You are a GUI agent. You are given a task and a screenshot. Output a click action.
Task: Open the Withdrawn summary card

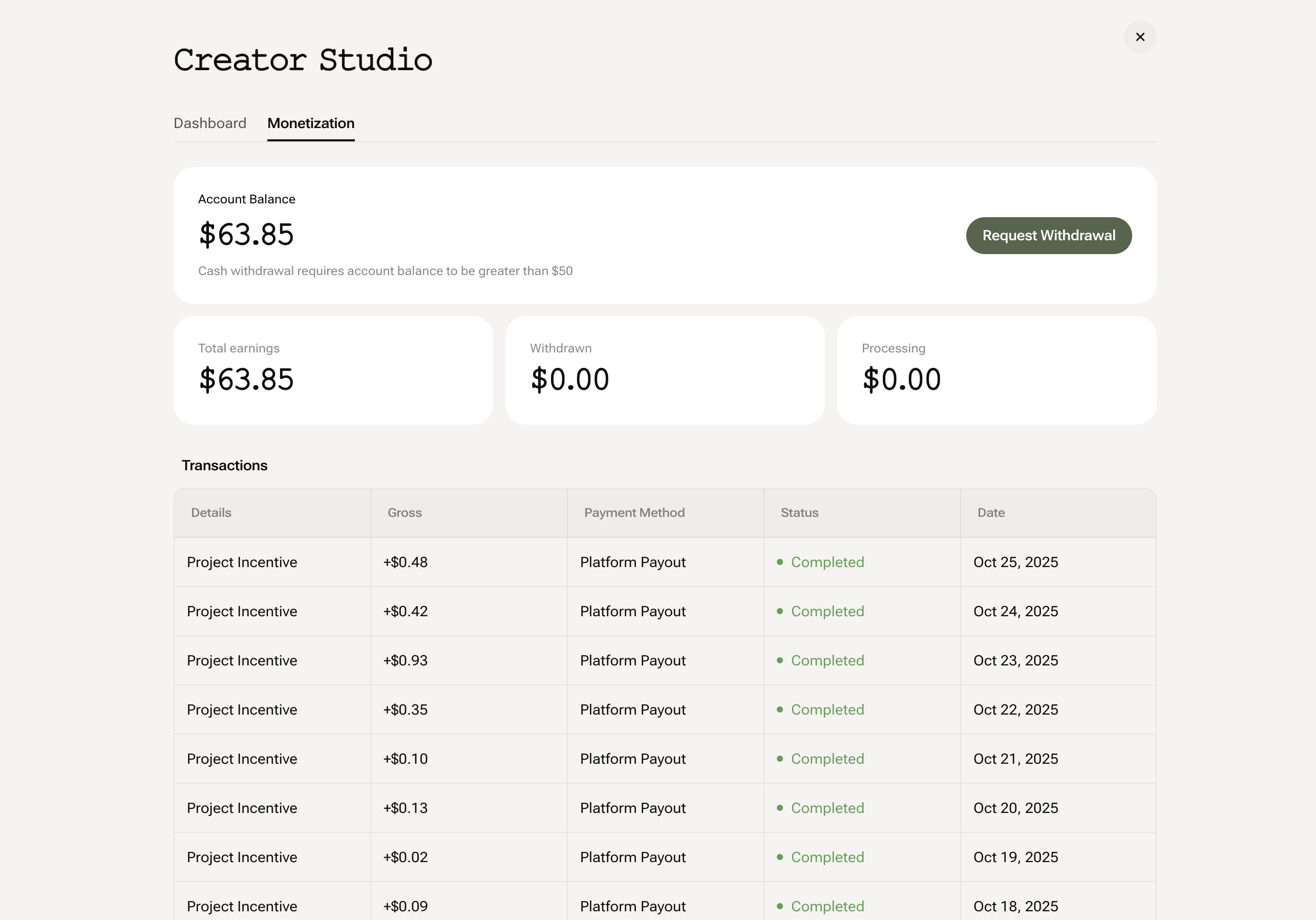[665, 370]
